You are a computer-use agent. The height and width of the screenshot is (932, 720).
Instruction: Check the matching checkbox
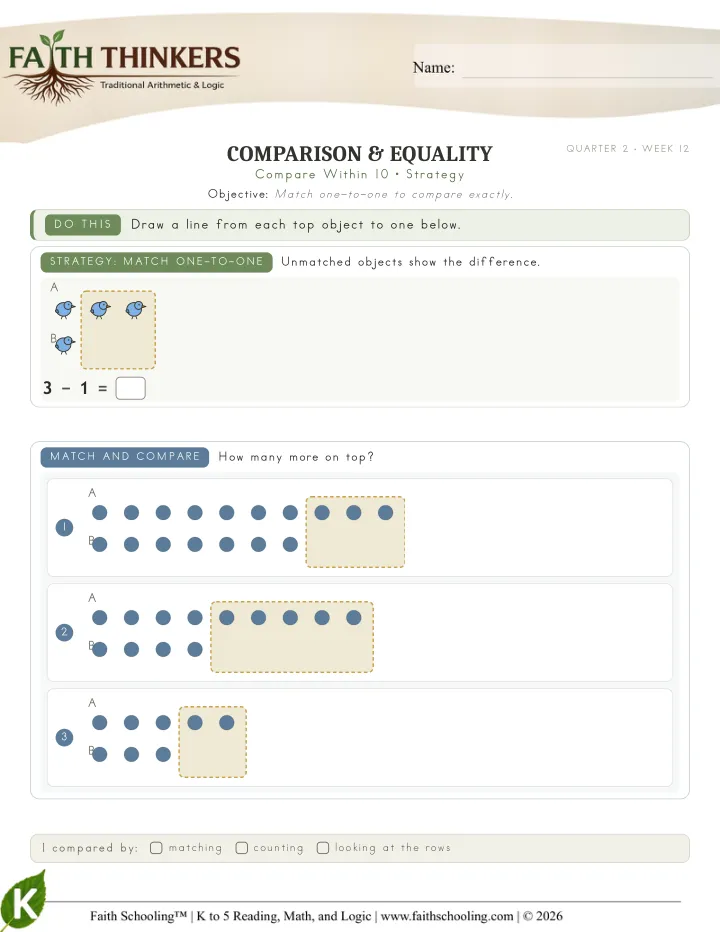click(x=156, y=848)
